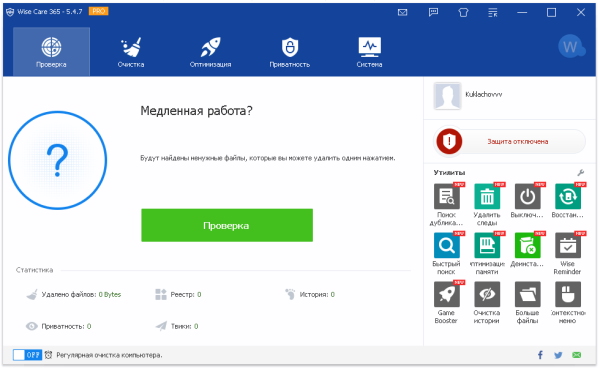Click the Медленная работа? heading
The height and width of the screenshot is (369, 600).
point(196,111)
